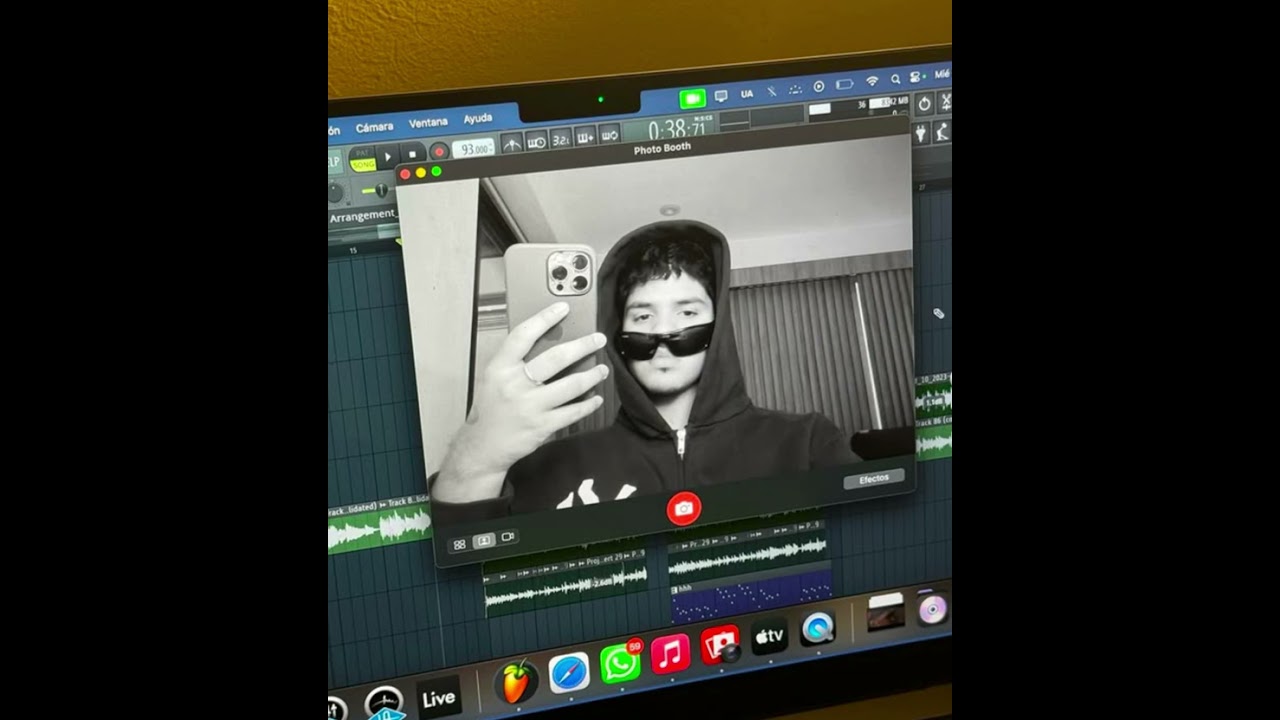Select the Arrangement label in the playlist
1280x720 pixels.
pos(363,216)
